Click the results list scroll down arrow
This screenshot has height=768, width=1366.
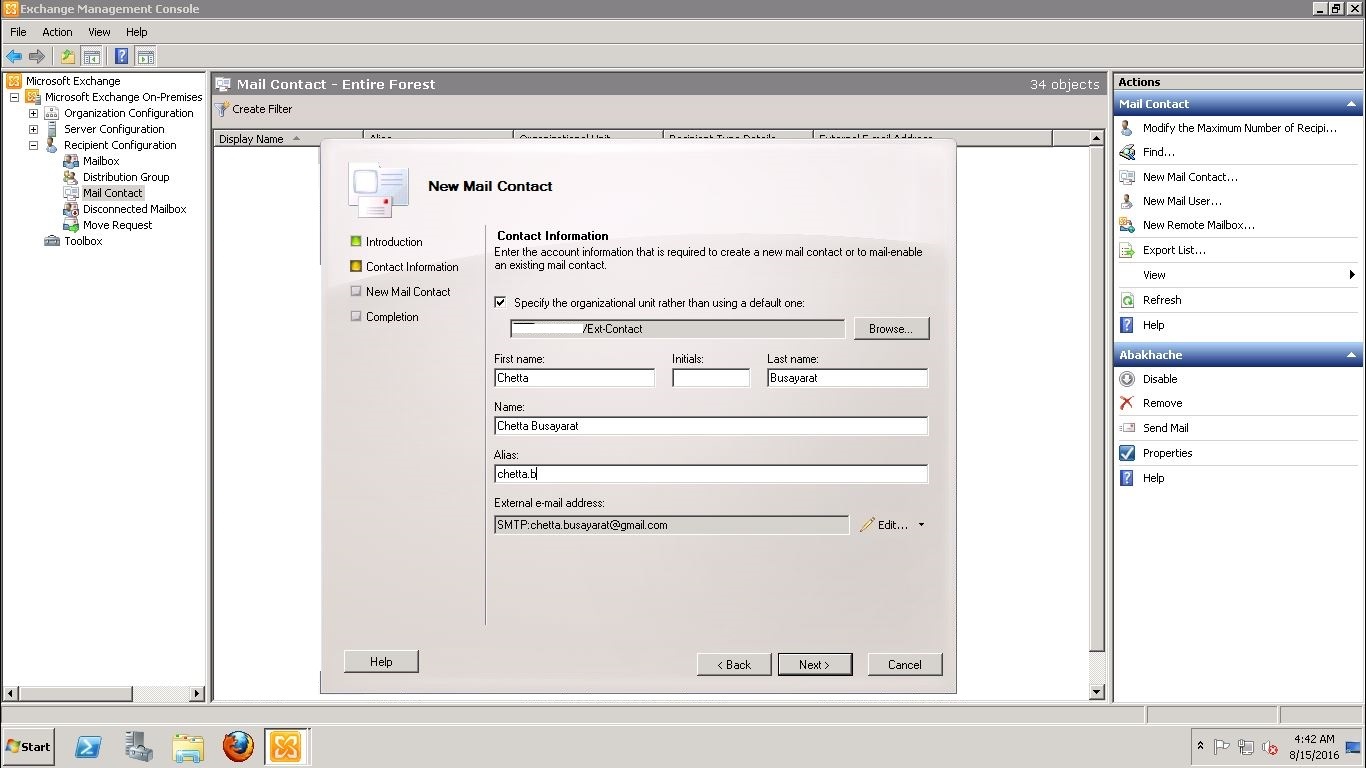pos(1096,692)
